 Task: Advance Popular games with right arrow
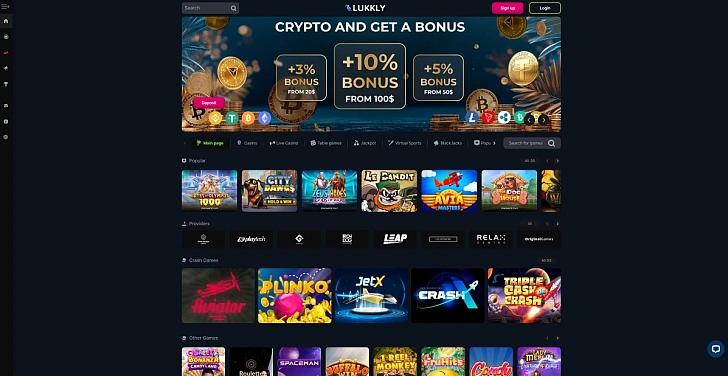(558, 161)
